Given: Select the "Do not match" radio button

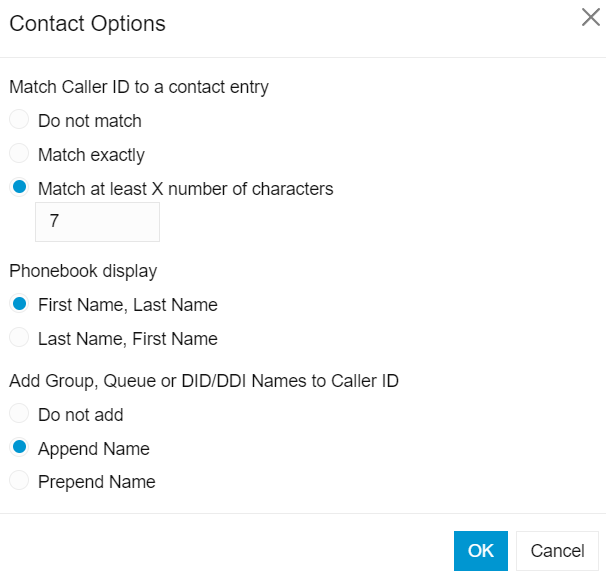Looking at the screenshot, I should 19,119.
